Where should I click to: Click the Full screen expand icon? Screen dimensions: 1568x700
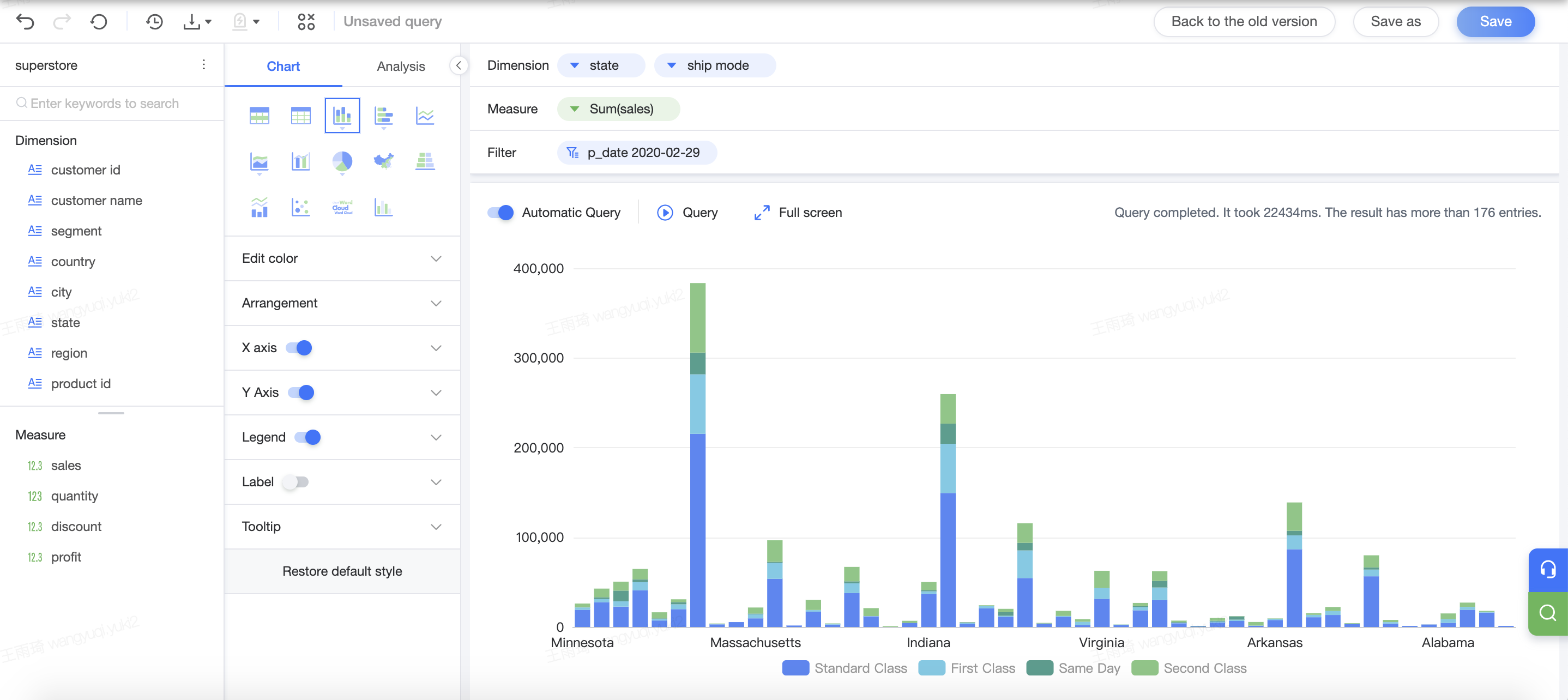coord(762,213)
